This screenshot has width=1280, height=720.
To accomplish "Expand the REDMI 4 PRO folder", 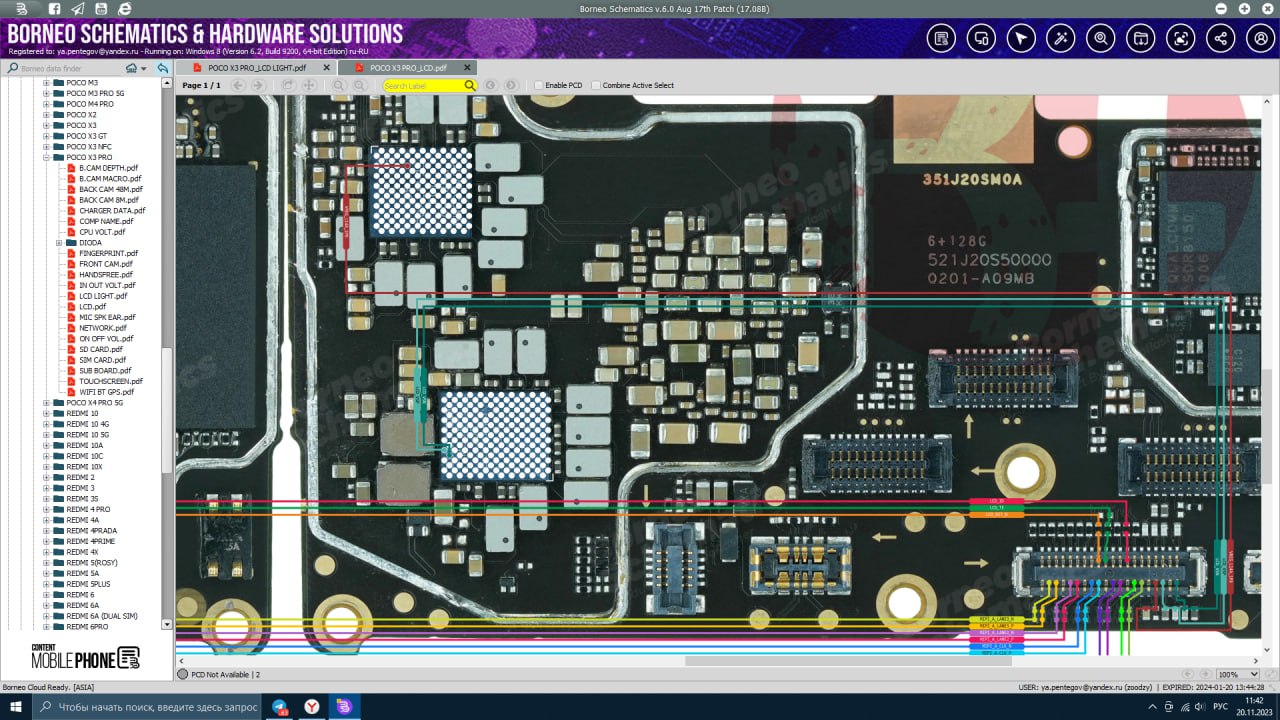I will coord(46,509).
